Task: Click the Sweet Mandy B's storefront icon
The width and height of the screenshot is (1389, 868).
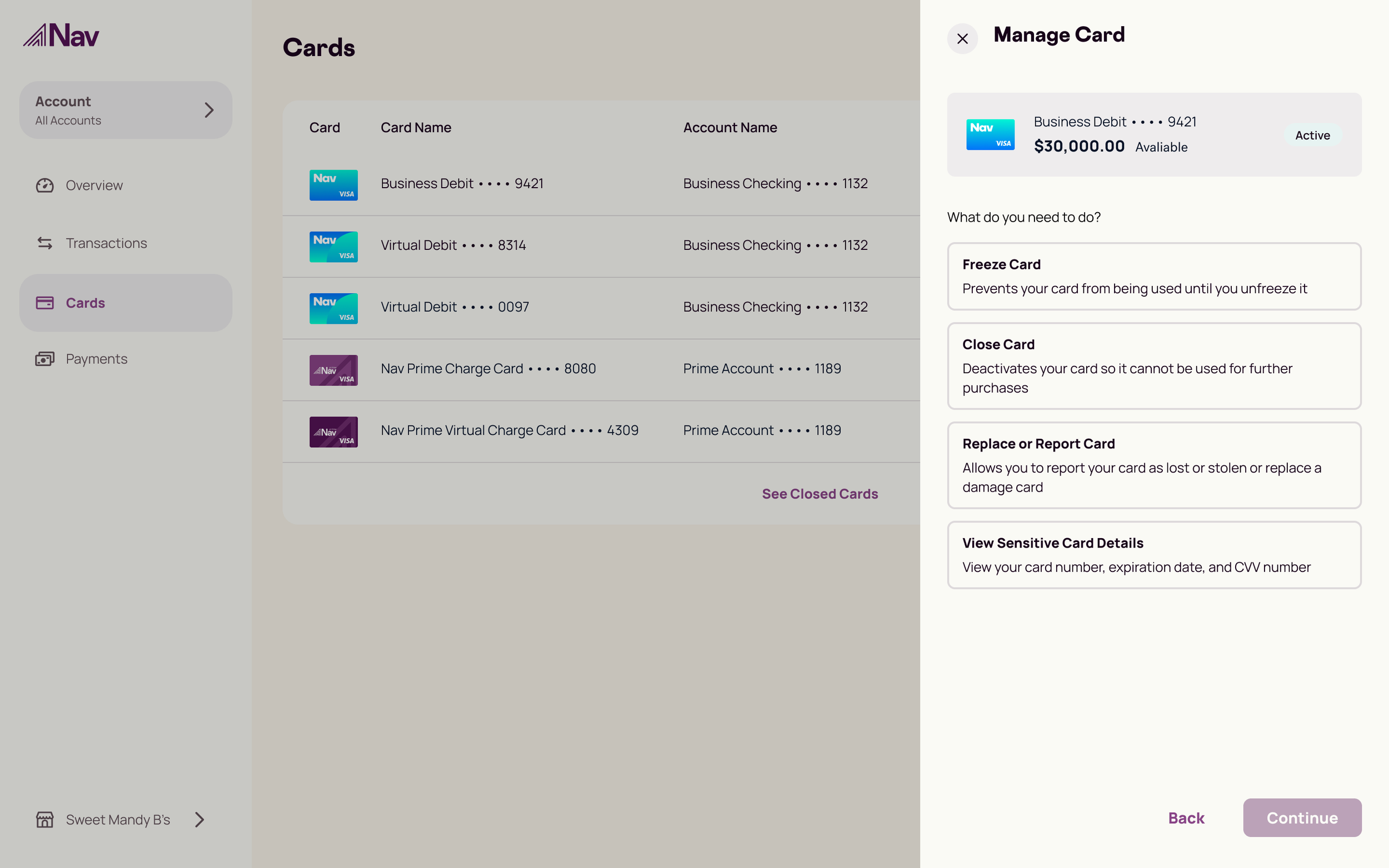Action: point(45,819)
